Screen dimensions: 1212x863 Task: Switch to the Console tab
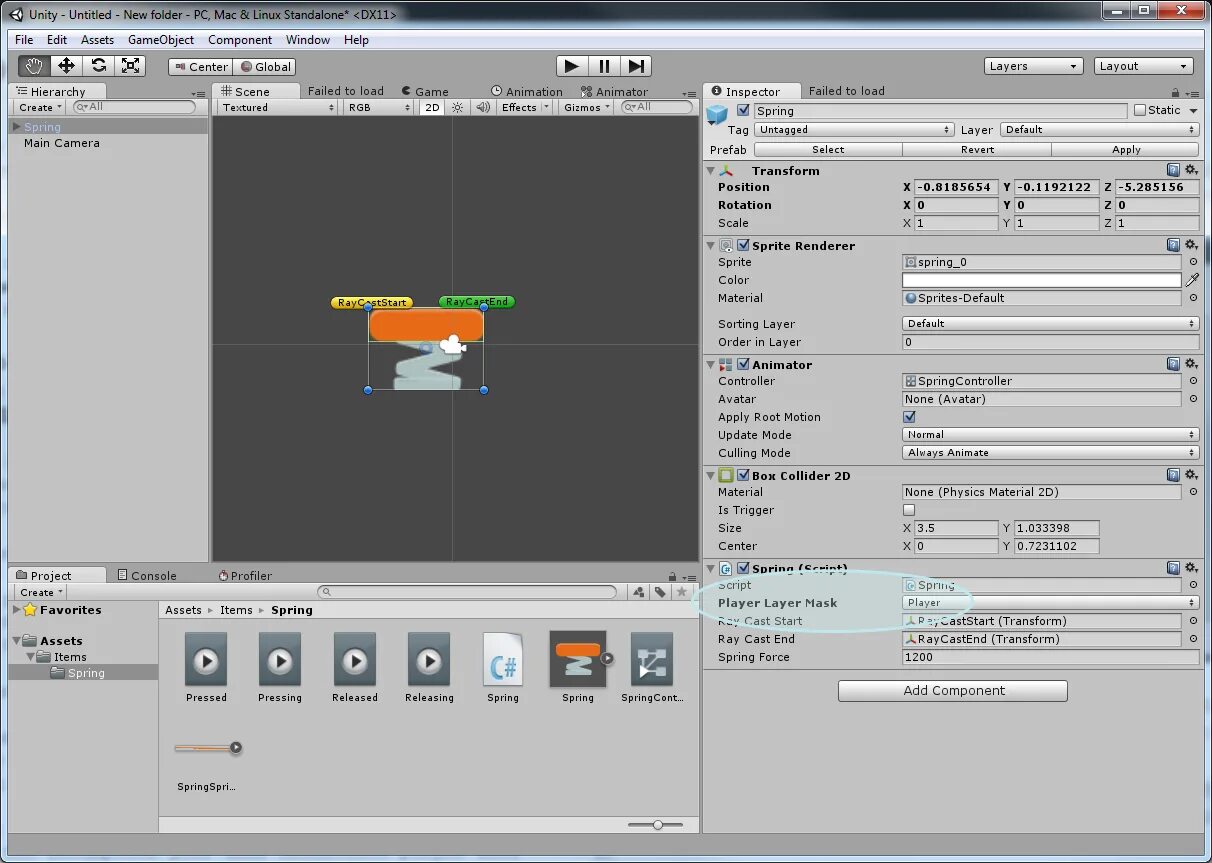tap(147, 575)
